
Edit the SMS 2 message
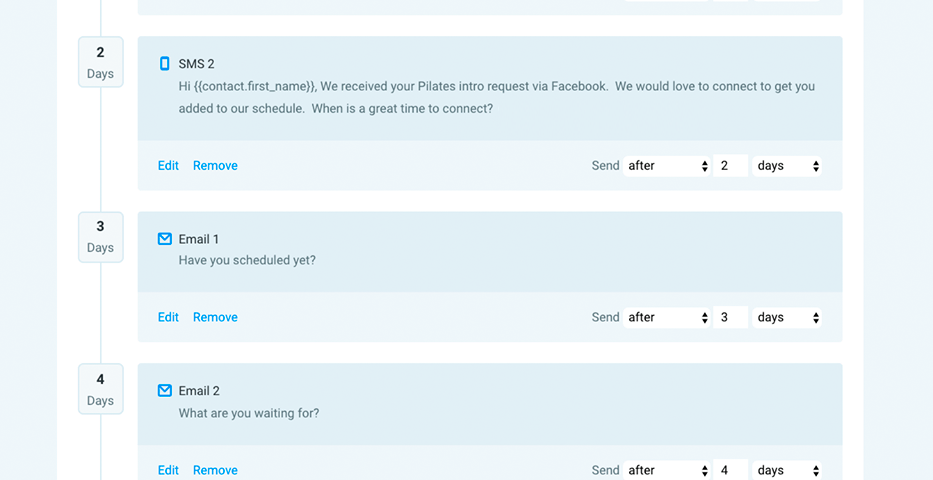[x=168, y=166]
